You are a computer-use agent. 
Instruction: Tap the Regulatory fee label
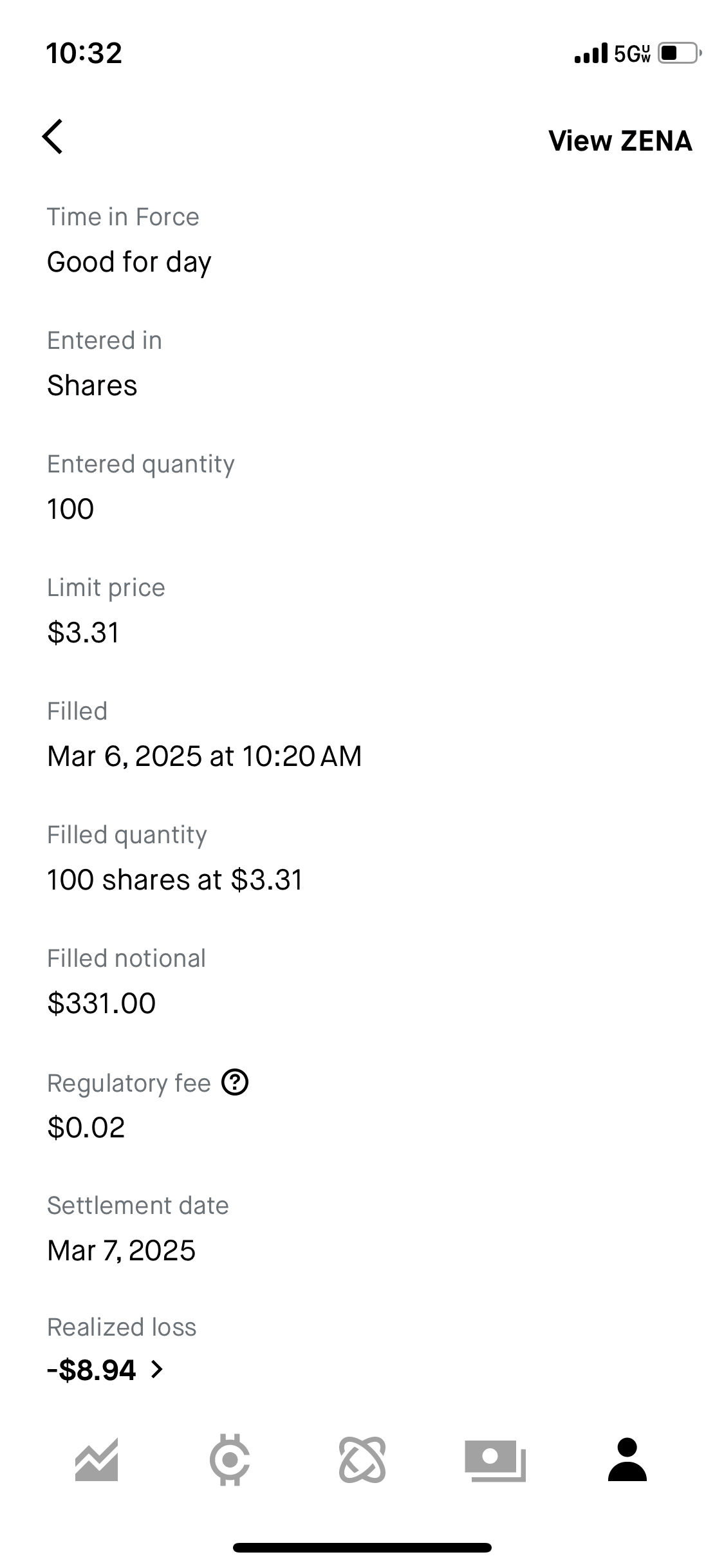(x=129, y=1083)
